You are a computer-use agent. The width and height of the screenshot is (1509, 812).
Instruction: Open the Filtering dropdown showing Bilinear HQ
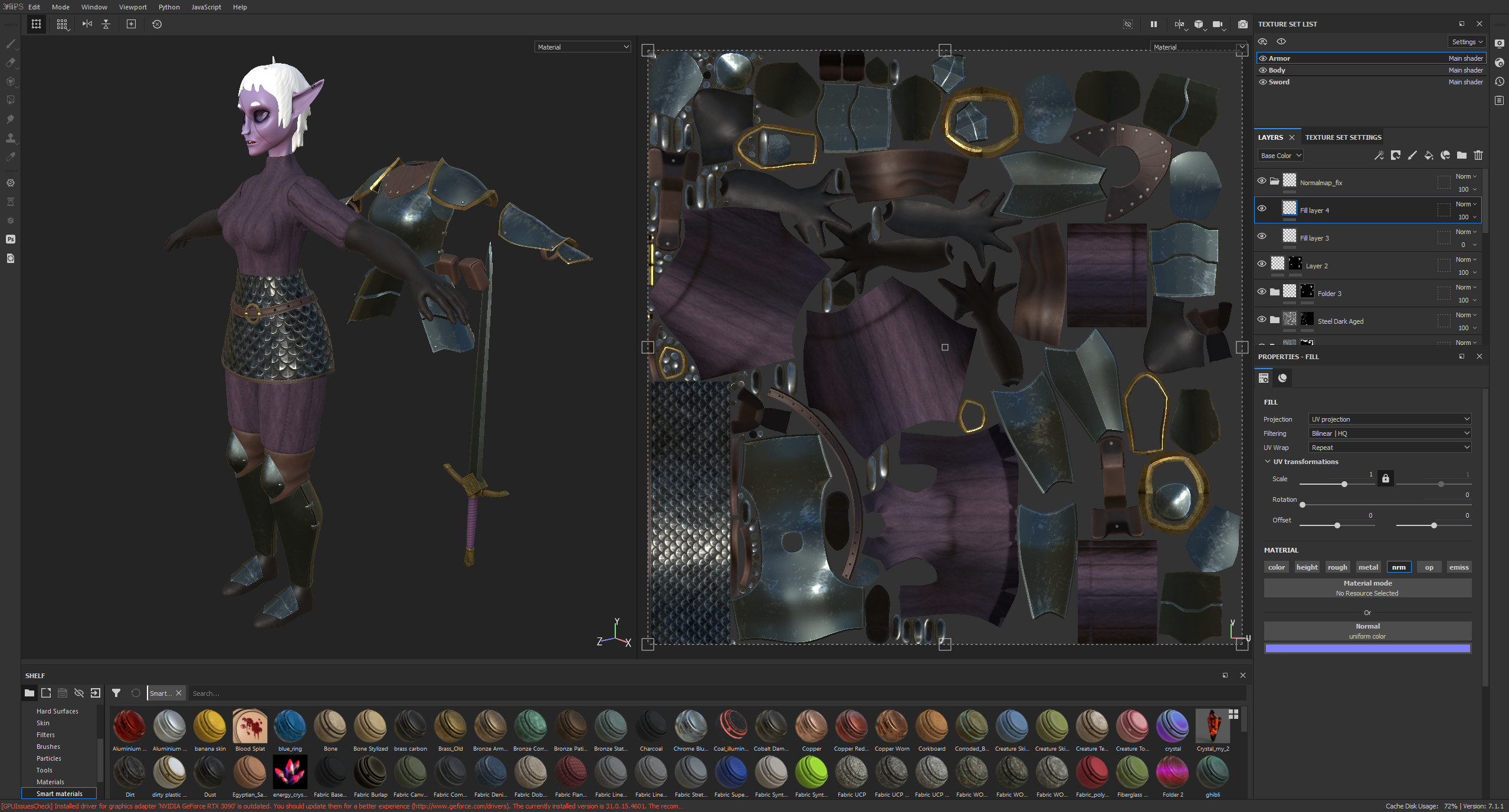pos(1390,433)
